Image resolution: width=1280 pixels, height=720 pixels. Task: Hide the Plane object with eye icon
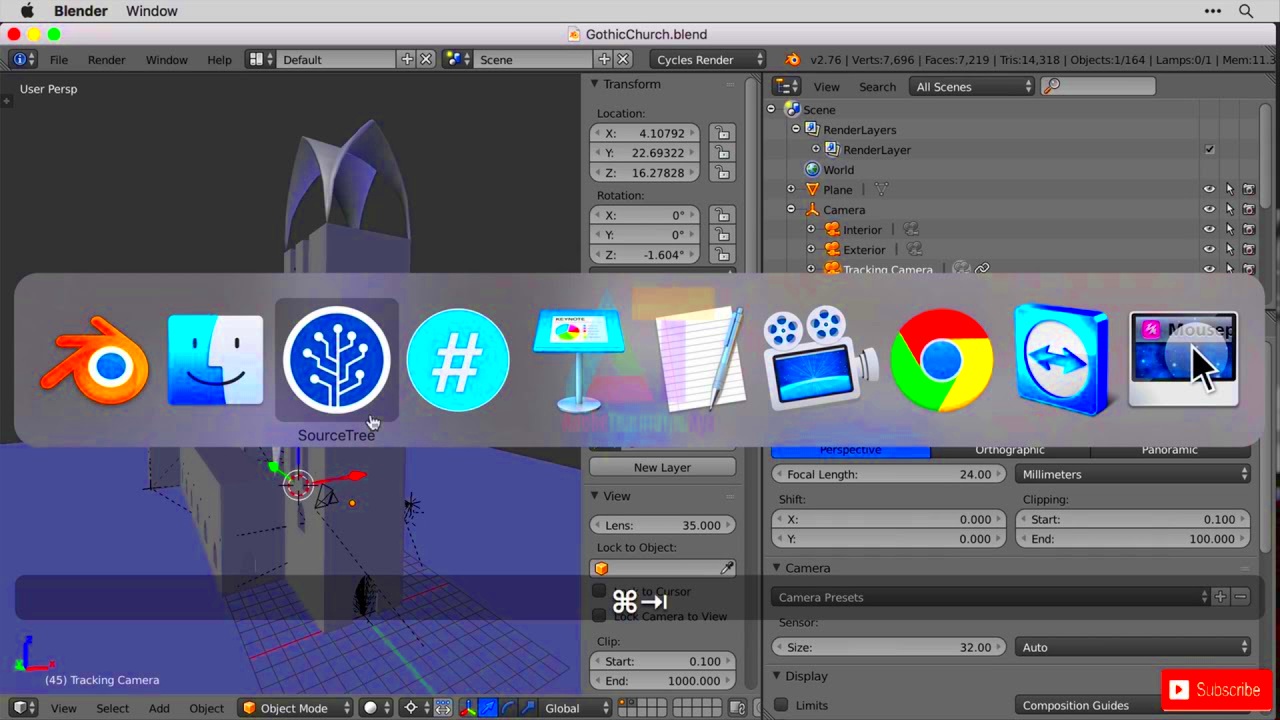click(x=1209, y=190)
